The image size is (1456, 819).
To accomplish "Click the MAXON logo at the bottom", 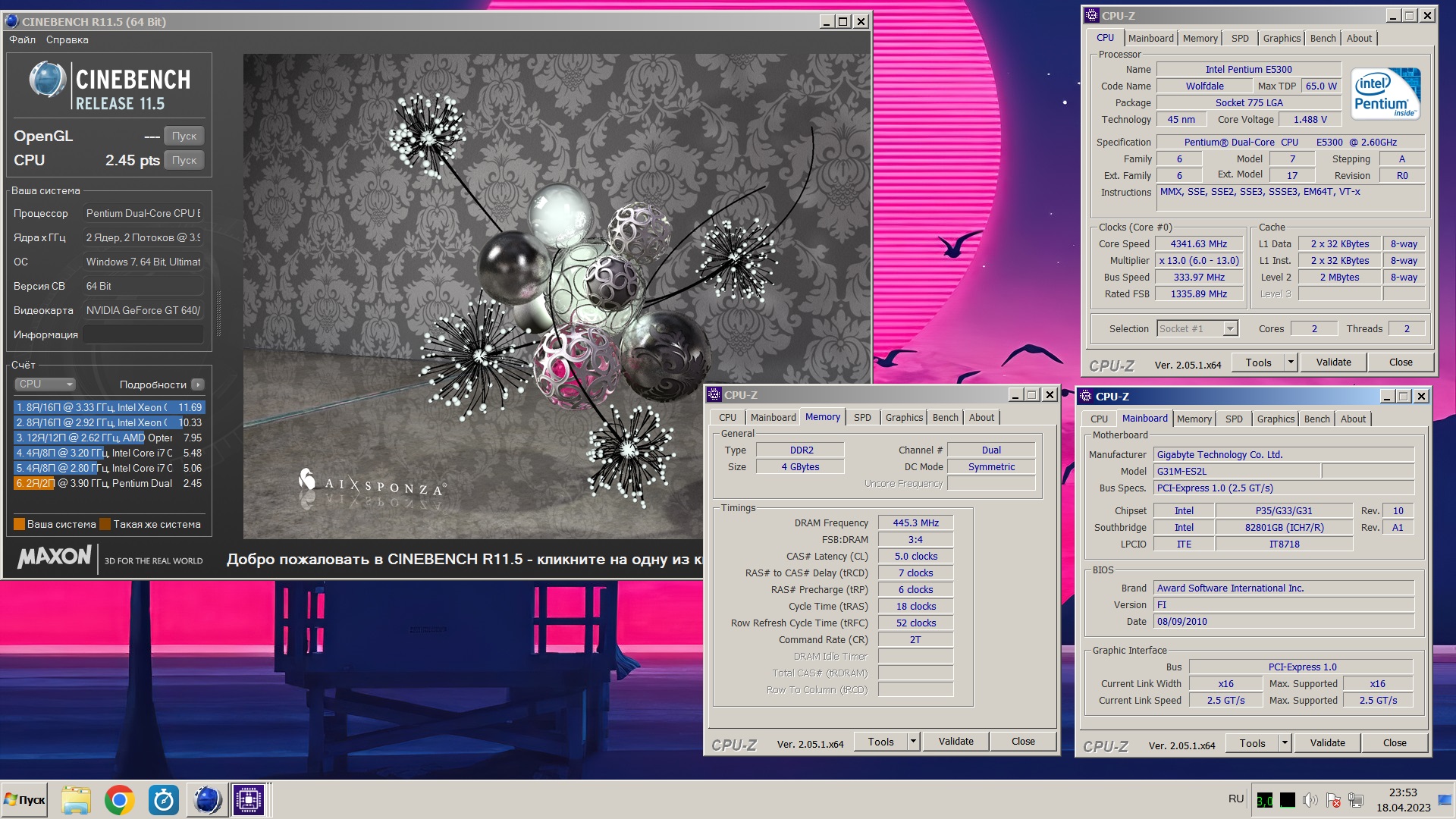I will (55, 557).
